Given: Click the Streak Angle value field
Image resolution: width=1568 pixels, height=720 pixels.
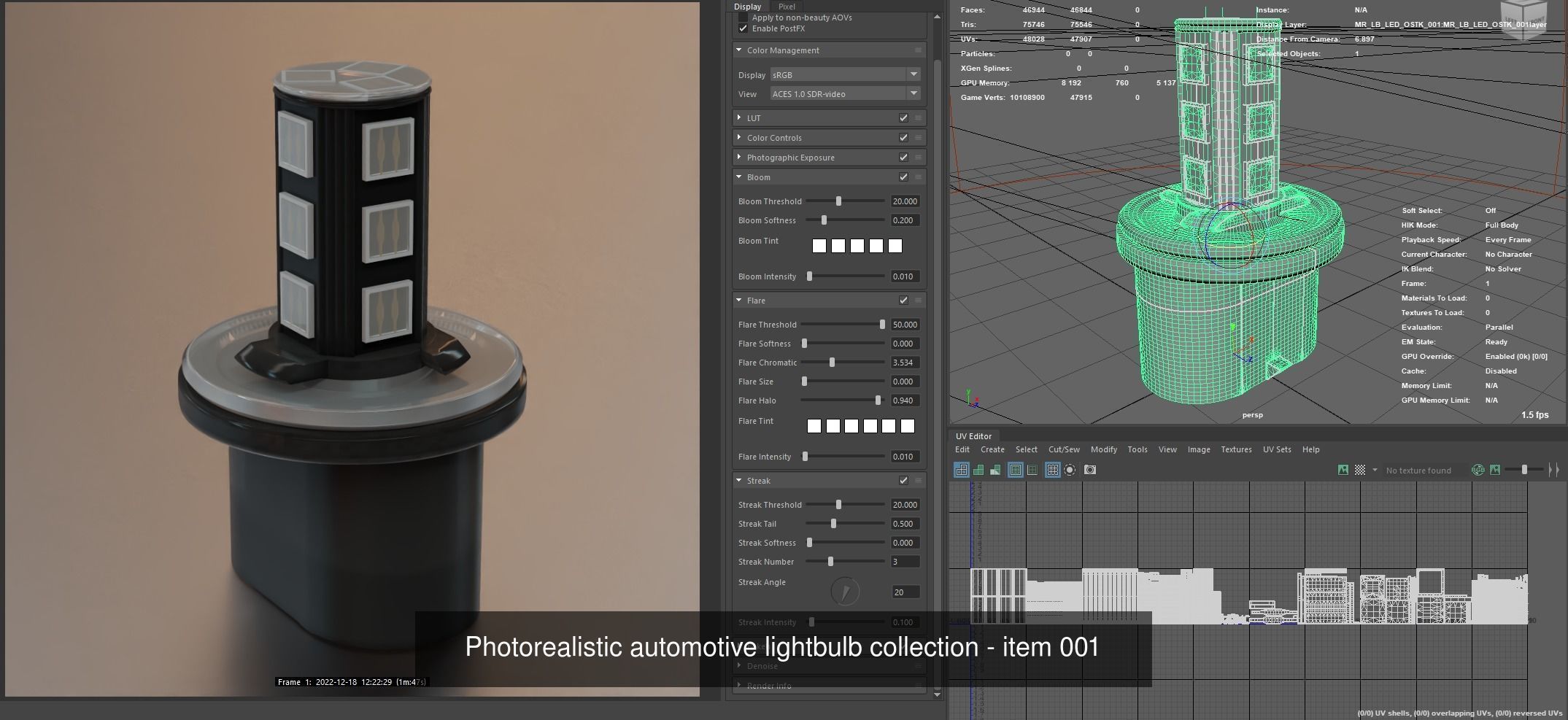Looking at the screenshot, I should click(x=905, y=592).
